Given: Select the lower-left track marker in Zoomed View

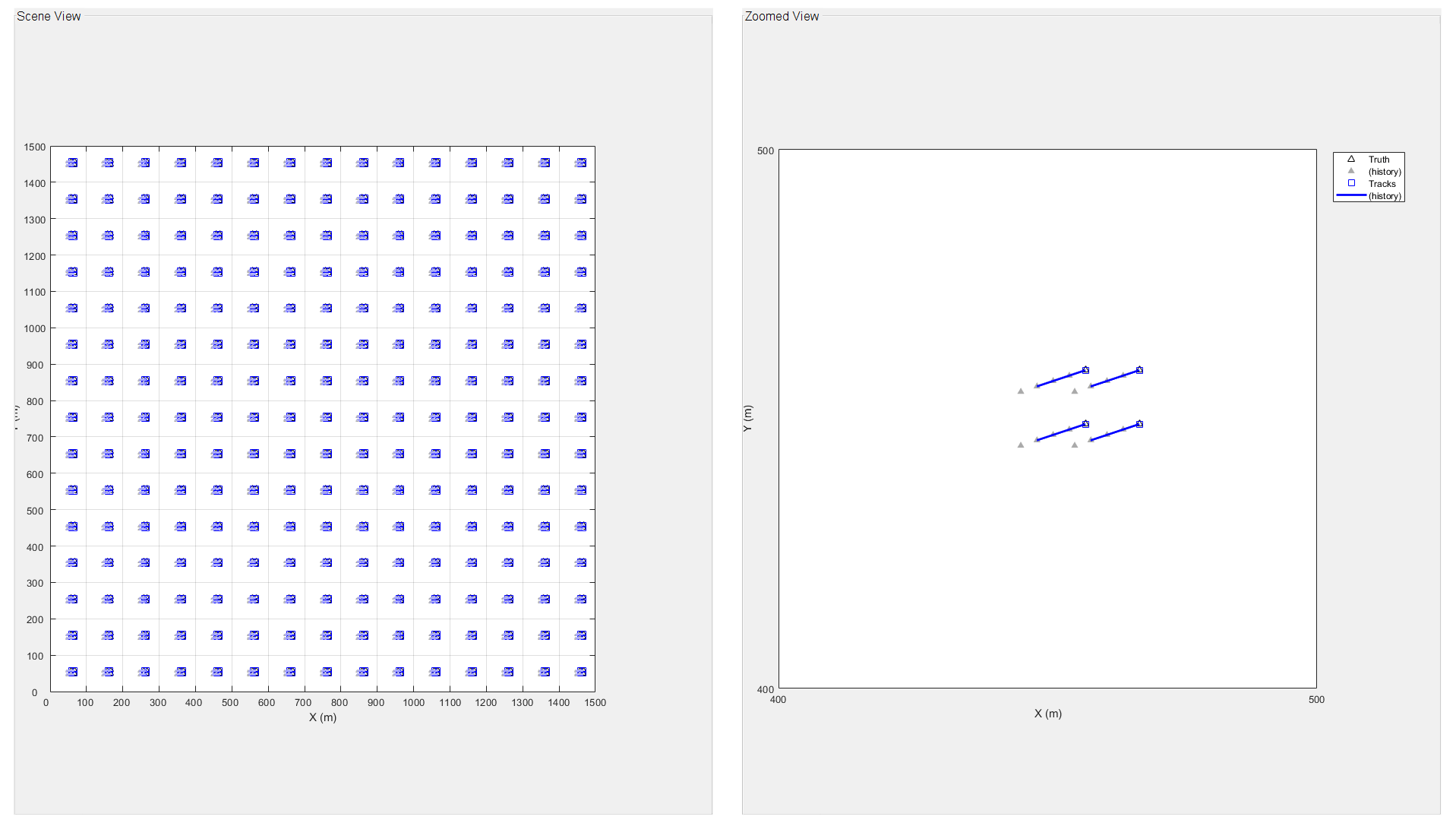Looking at the screenshot, I should [x=1085, y=424].
